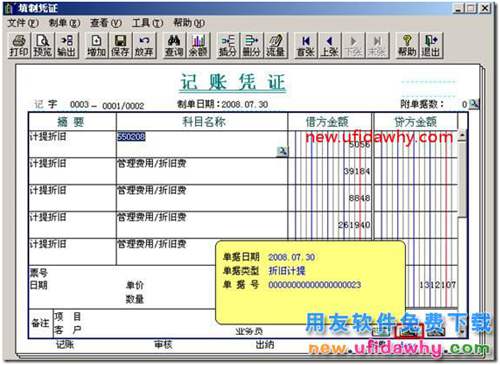The image size is (500, 365).
Task: Click the 票号 label field
Action: click(39, 273)
